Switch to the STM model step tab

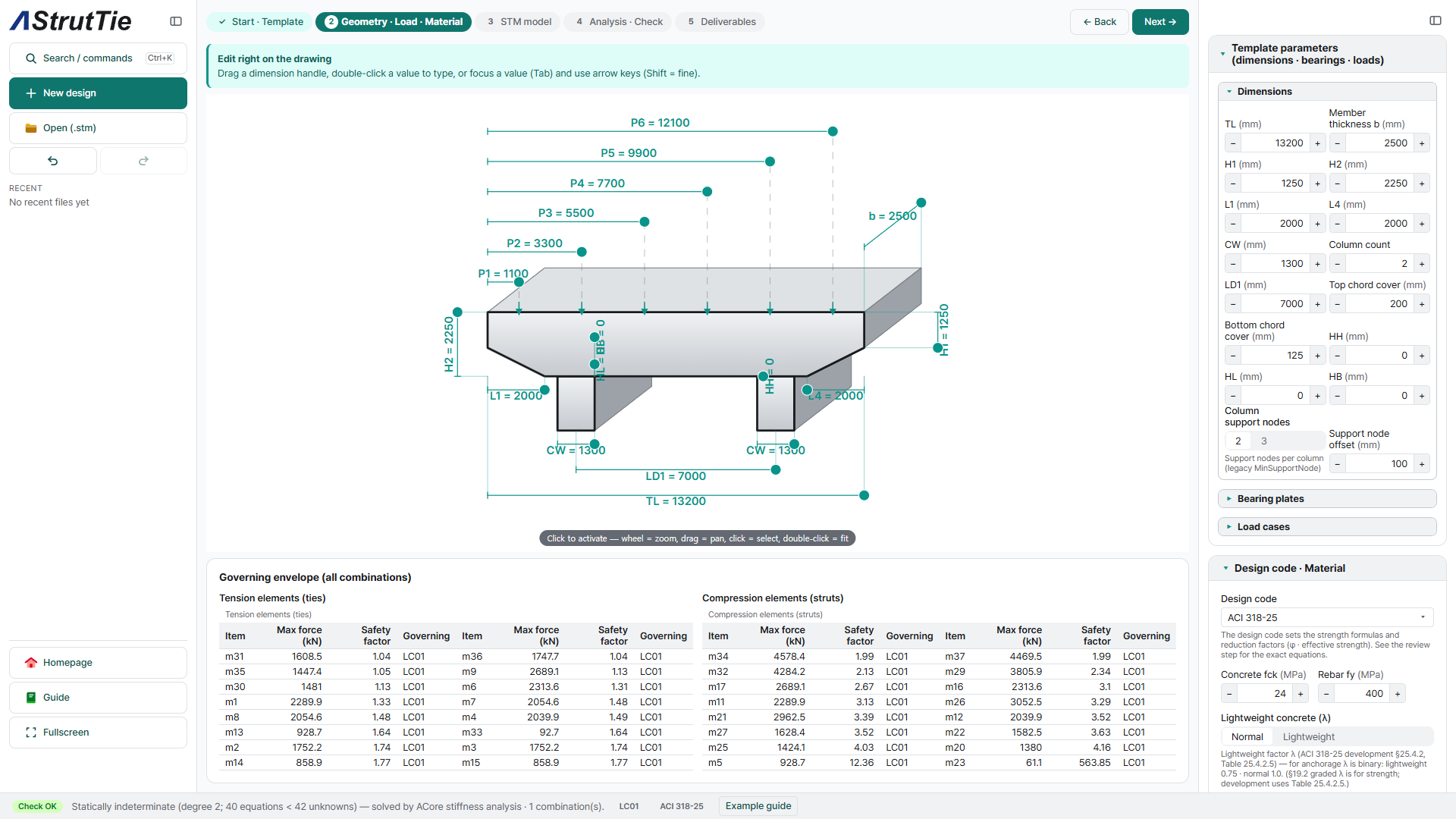[x=519, y=22]
